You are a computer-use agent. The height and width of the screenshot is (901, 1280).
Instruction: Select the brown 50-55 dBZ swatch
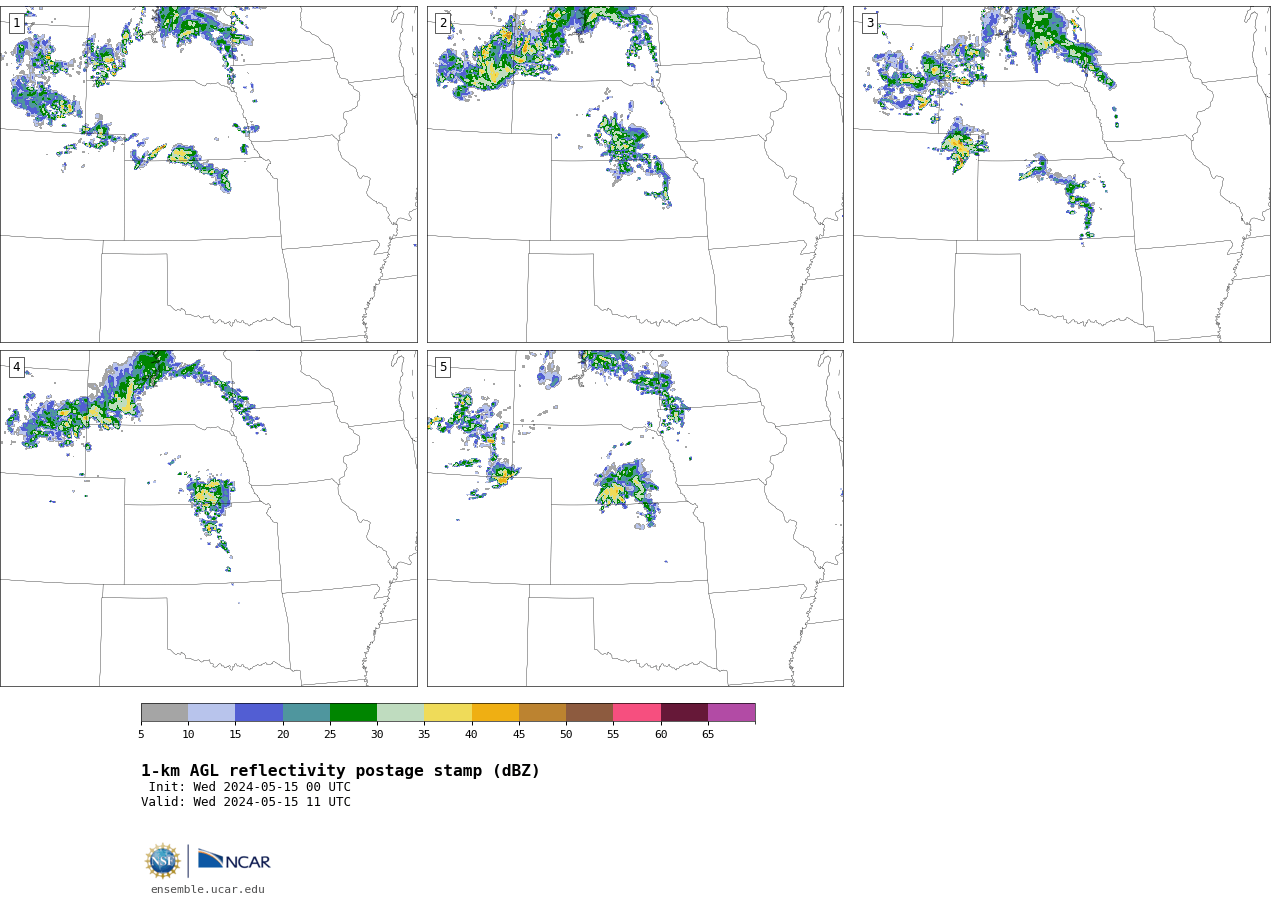click(x=589, y=713)
